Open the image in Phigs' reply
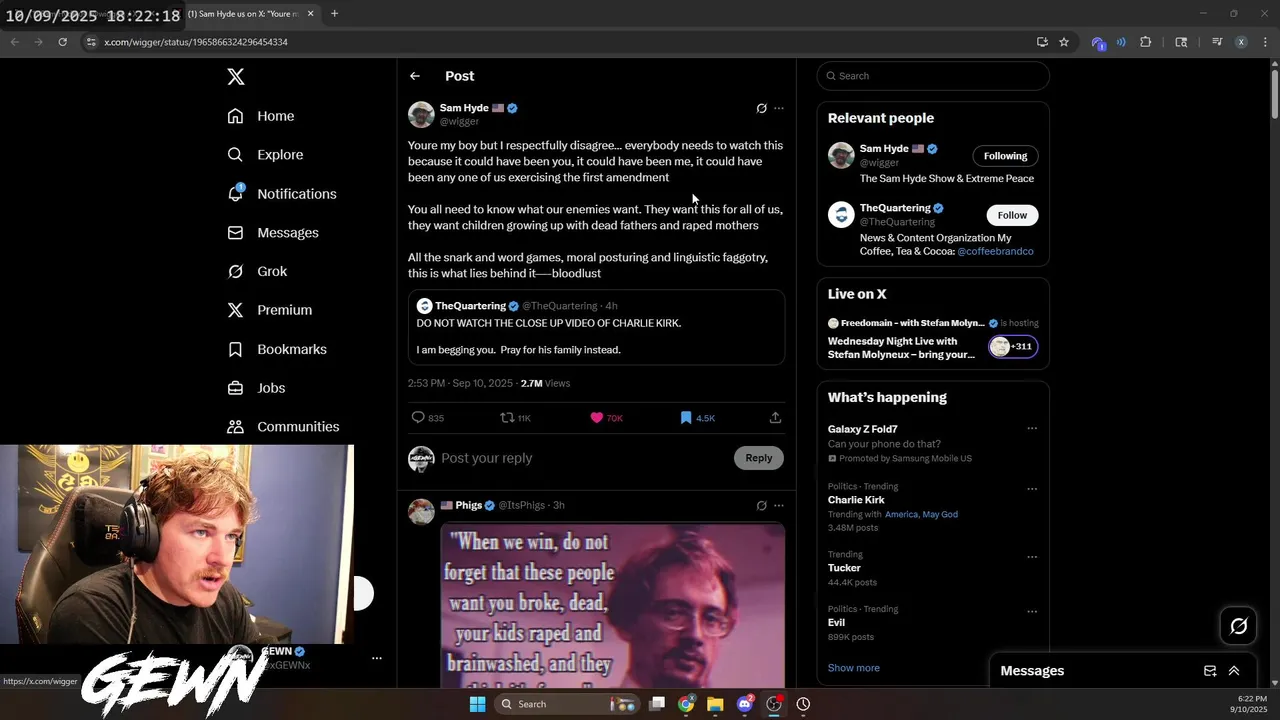Image resolution: width=1280 pixels, height=720 pixels. 613,605
